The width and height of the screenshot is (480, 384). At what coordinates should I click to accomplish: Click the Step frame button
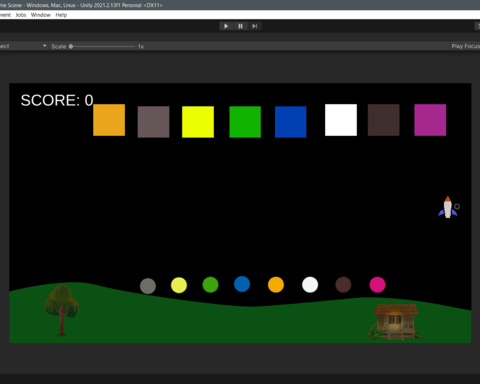(x=254, y=26)
